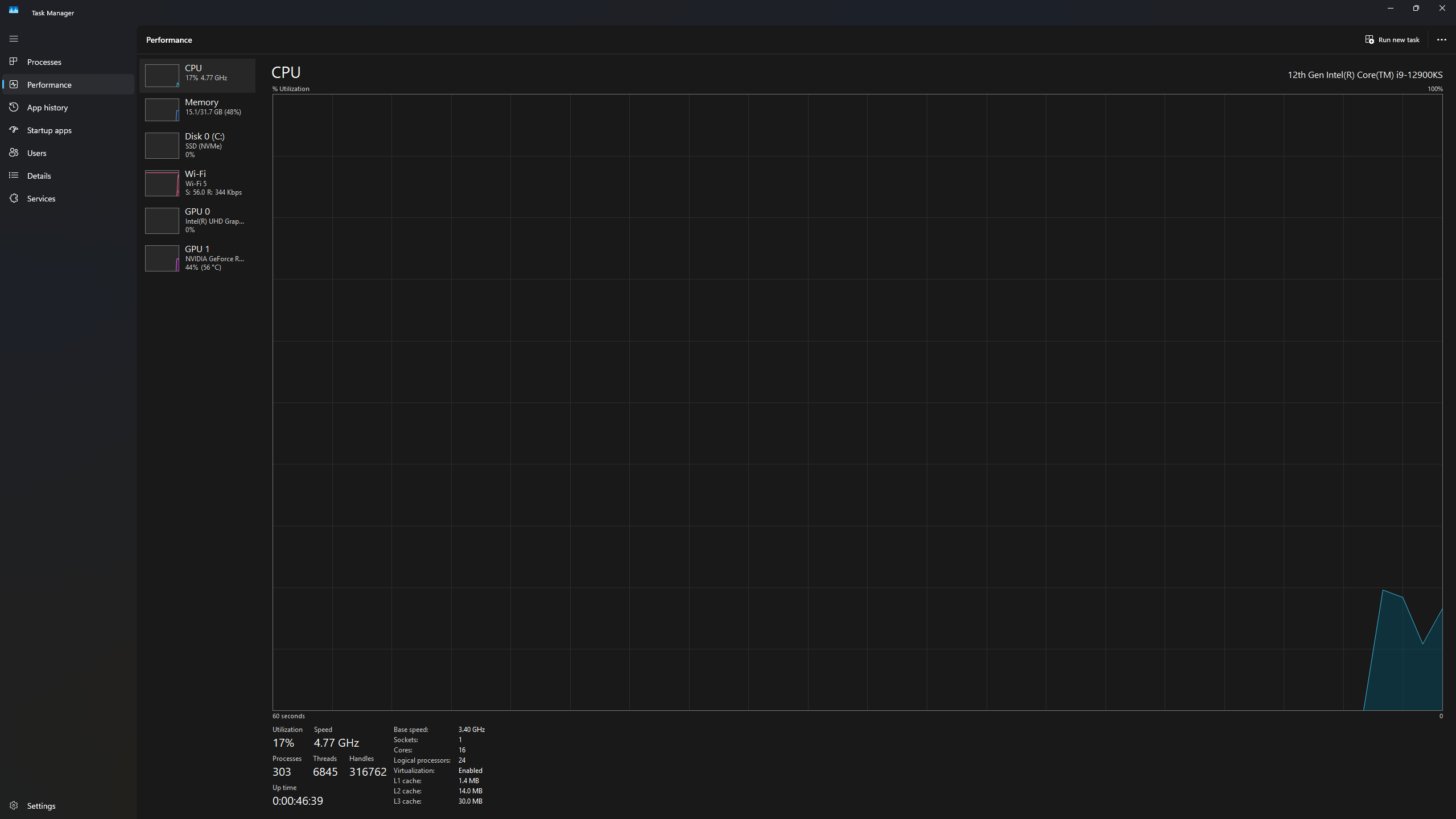The image size is (1456, 819).
Task: Open the Wi-Fi performance graph thumbnail
Action: (162, 183)
